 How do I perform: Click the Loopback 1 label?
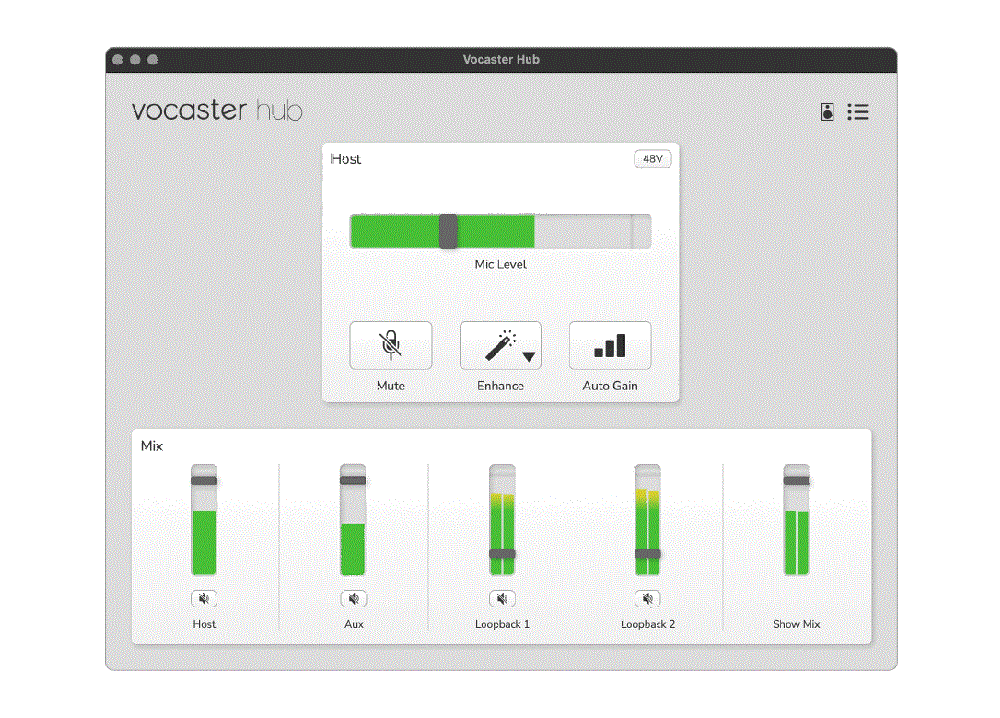[502, 624]
